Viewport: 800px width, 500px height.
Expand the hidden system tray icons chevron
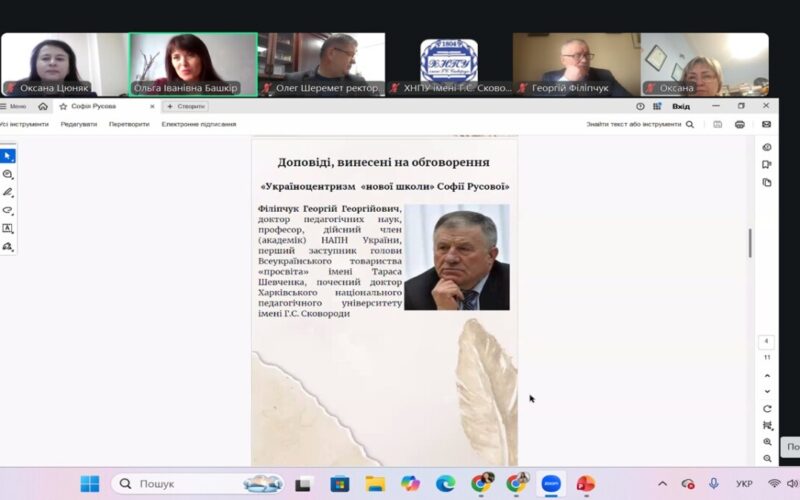pos(662,483)
